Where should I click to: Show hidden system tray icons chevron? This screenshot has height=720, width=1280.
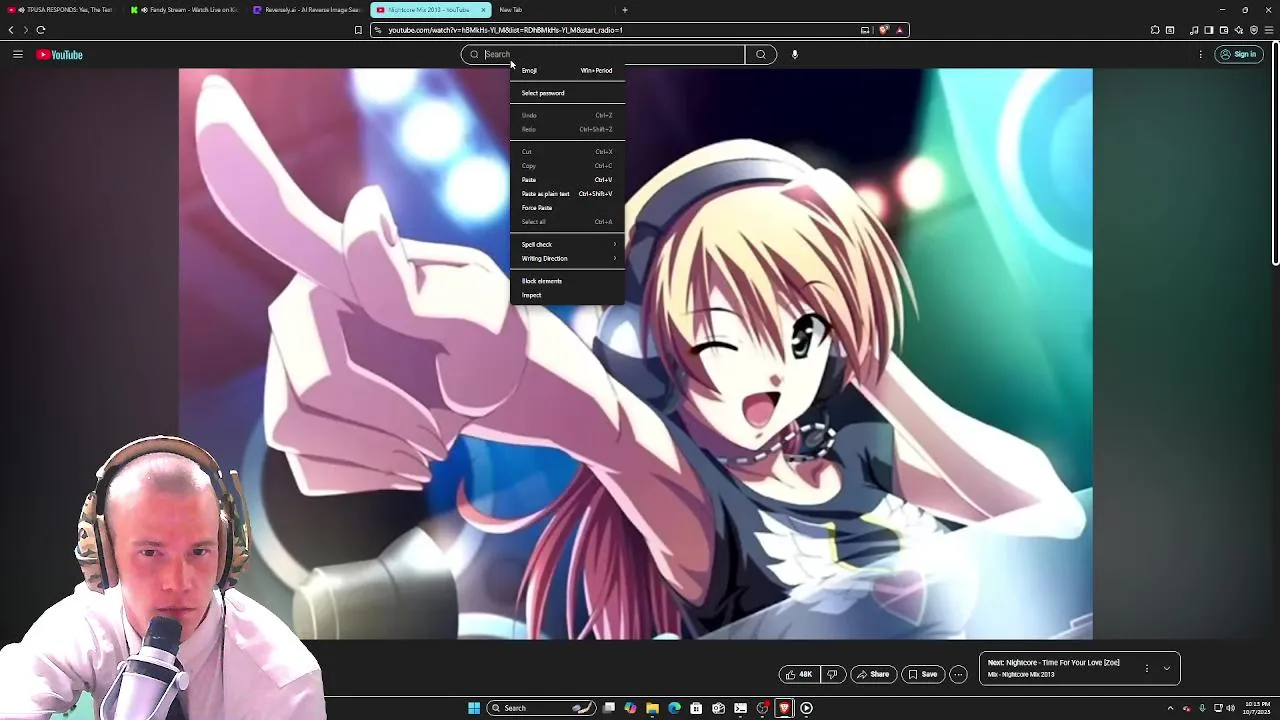(x=1170, y=708)
